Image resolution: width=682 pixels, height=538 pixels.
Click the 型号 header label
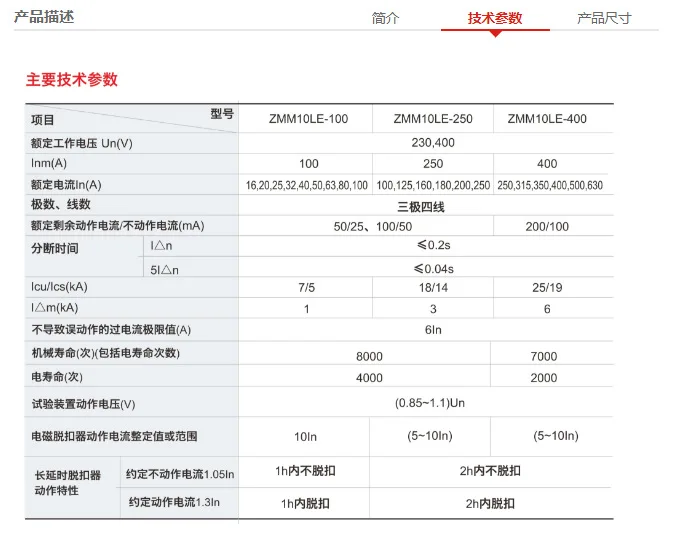(x=222, y=114)
